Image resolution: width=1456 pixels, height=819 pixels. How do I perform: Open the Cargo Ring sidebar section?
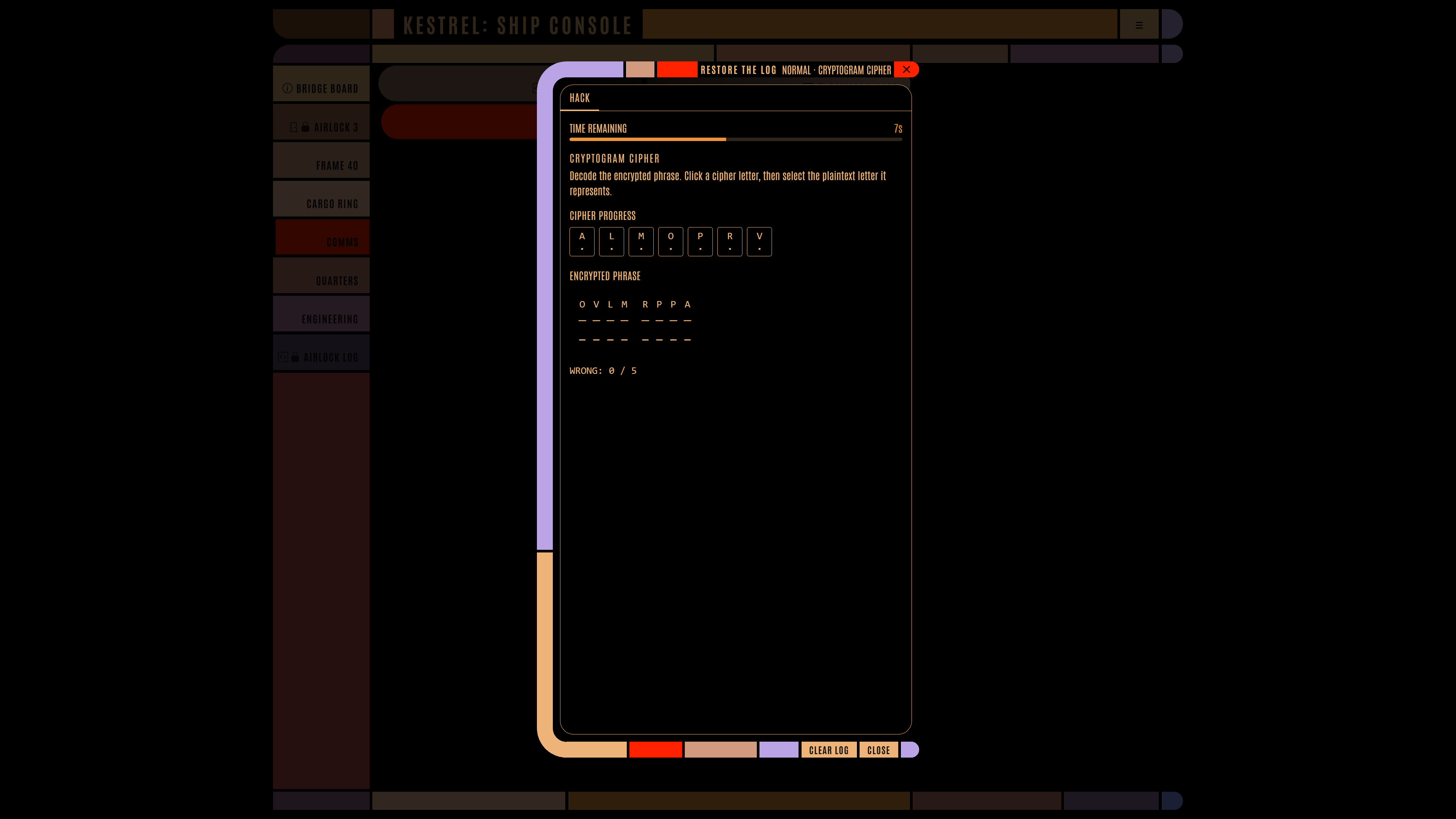click(321, 198)
